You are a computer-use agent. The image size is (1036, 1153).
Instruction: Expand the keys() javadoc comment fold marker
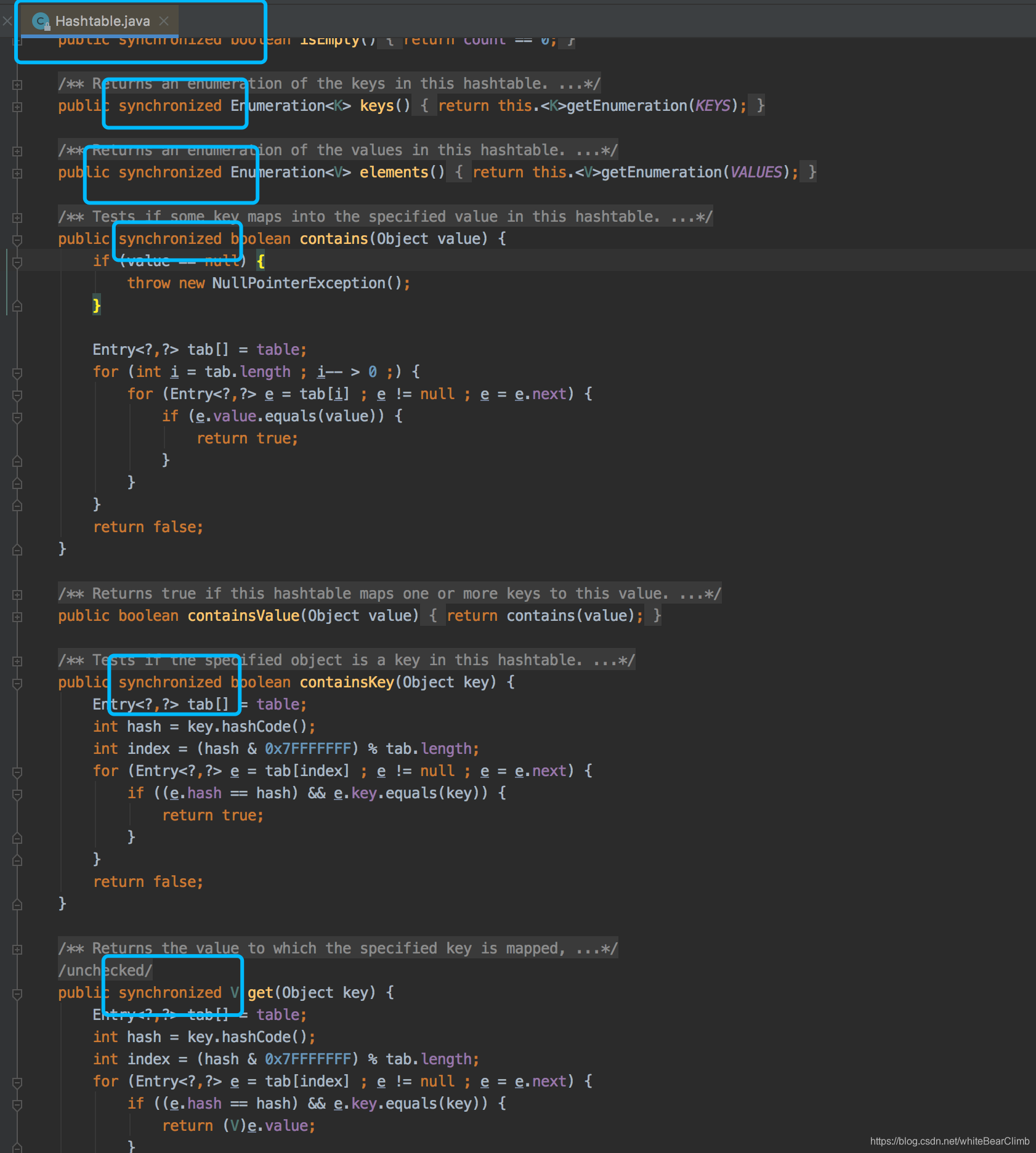click(17, 84)
